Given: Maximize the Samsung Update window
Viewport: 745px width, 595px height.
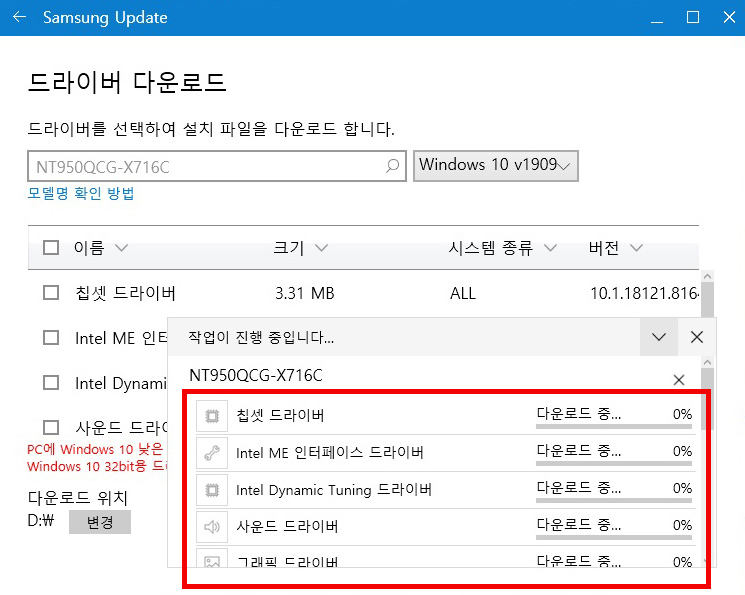Looking at the screenshot, I should (x=693, y=18).
